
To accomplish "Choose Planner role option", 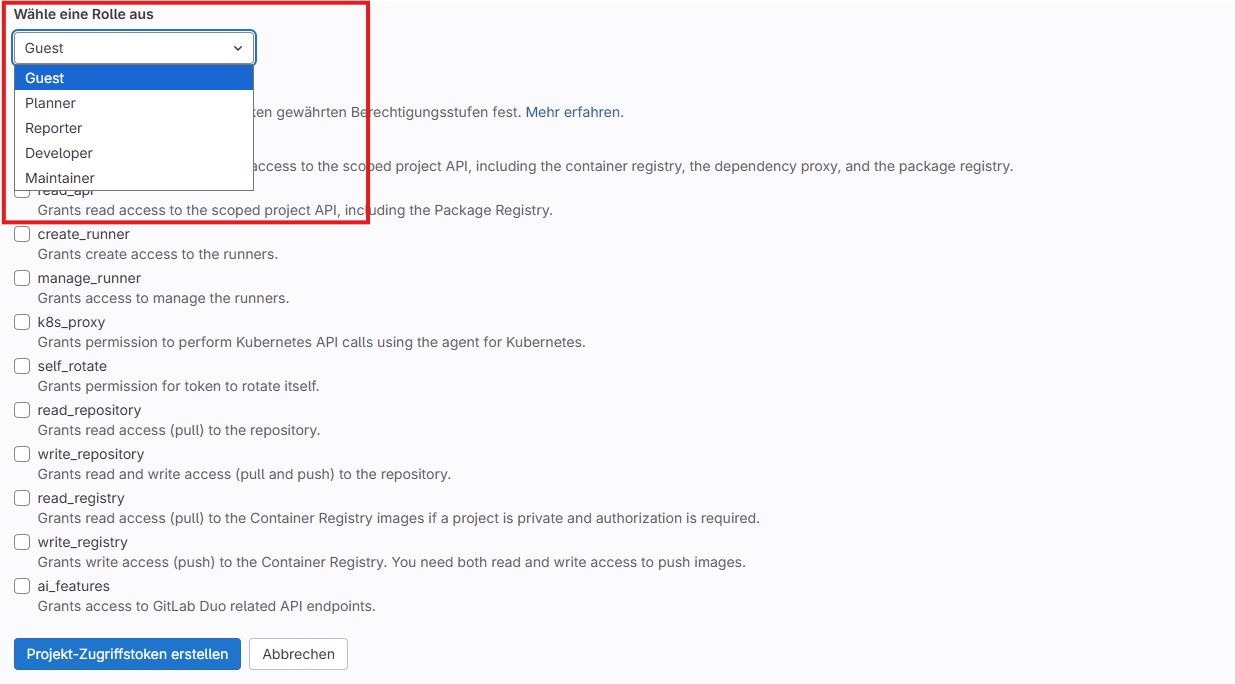I will click(134, 103).
